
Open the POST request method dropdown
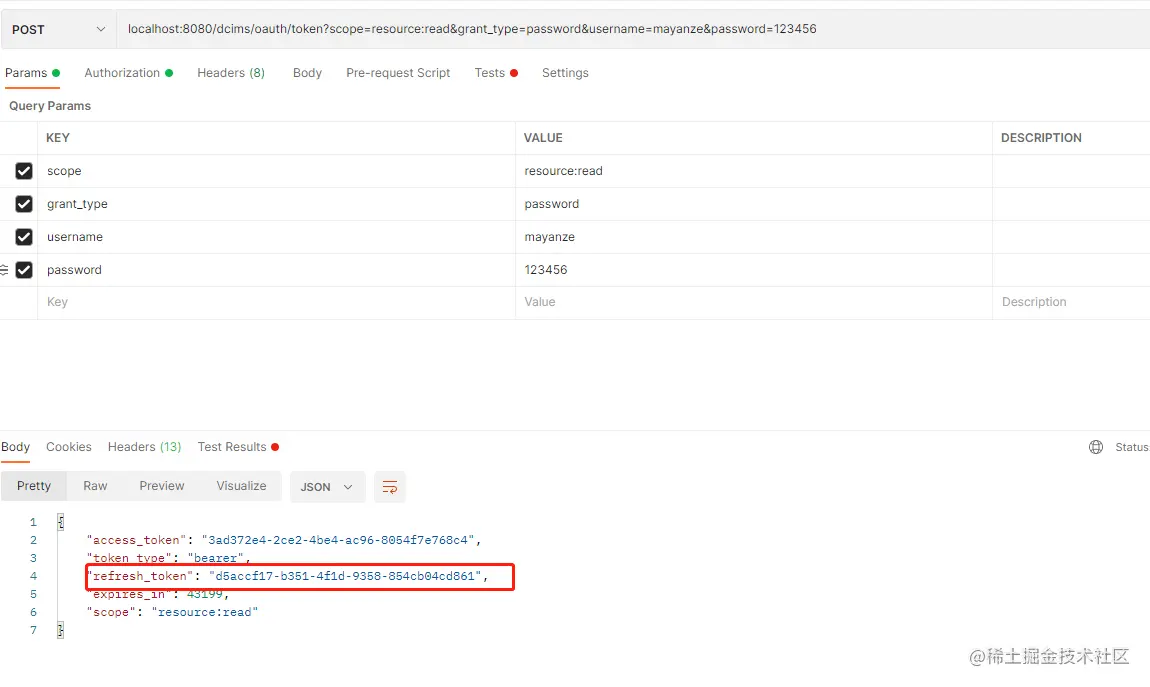click(x=58, y=29)
